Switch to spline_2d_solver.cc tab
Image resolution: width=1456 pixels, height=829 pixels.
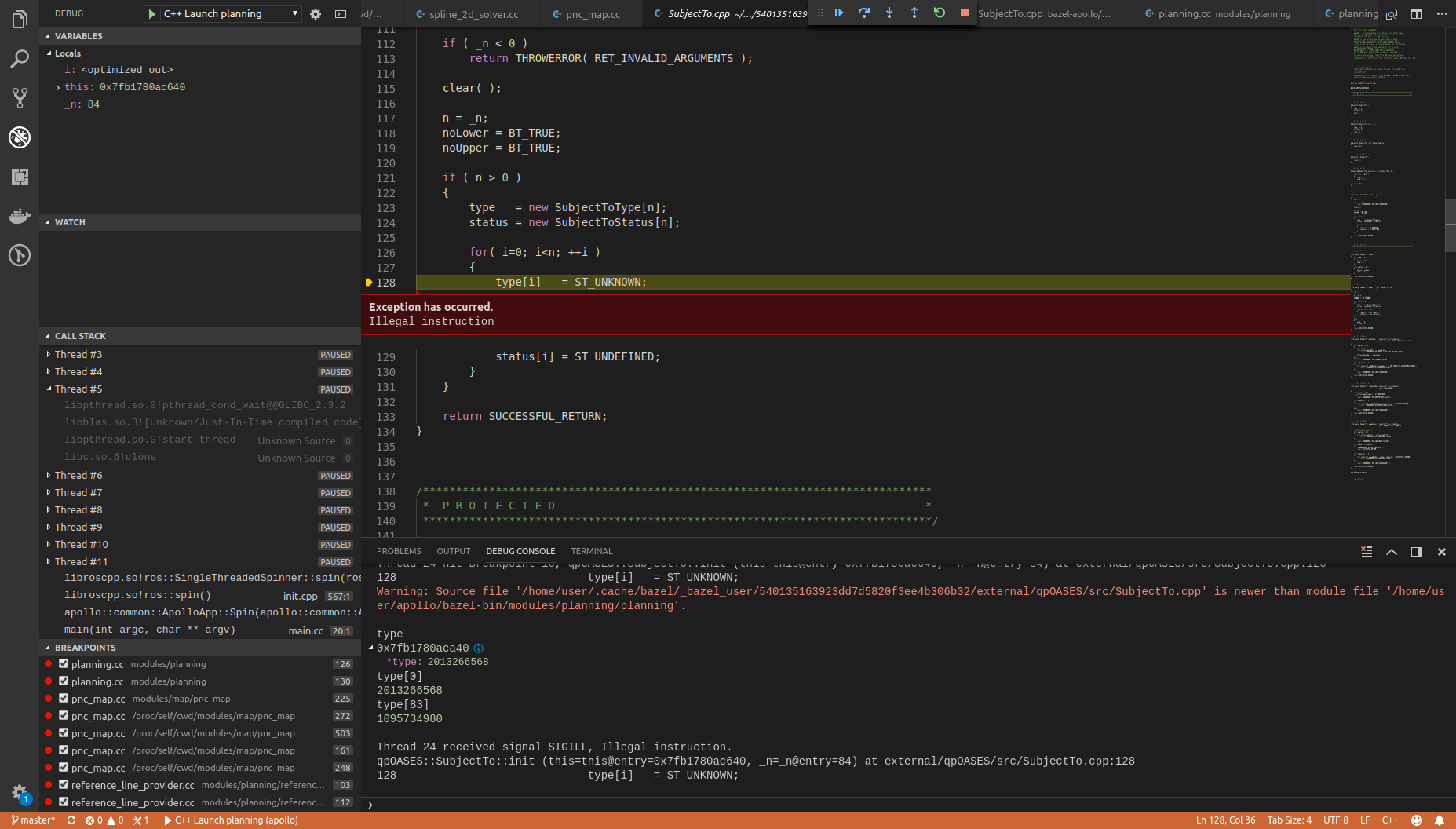[473, 14]
